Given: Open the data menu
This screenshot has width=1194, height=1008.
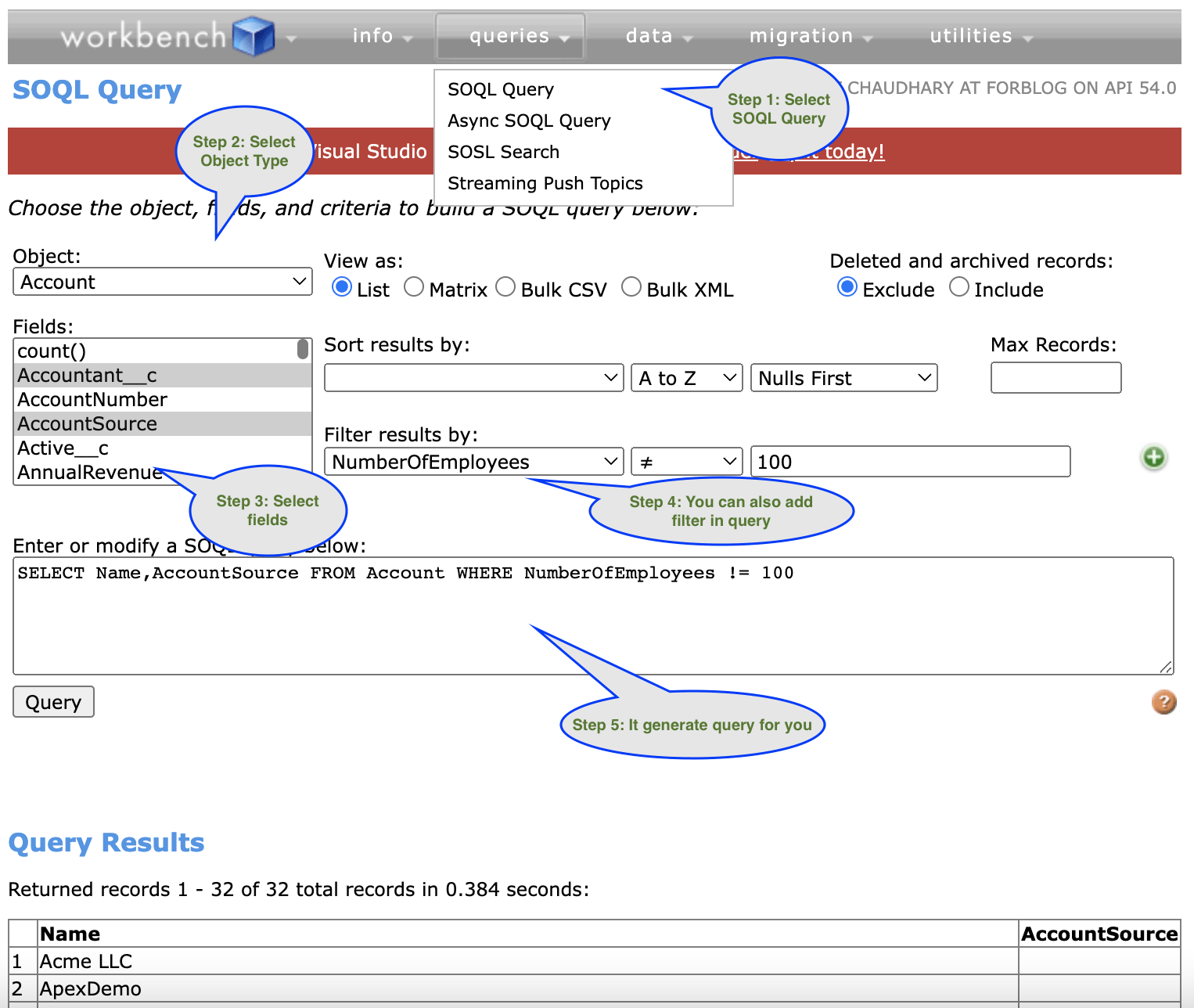Looking at the screenshot, I should pos(659,36).
